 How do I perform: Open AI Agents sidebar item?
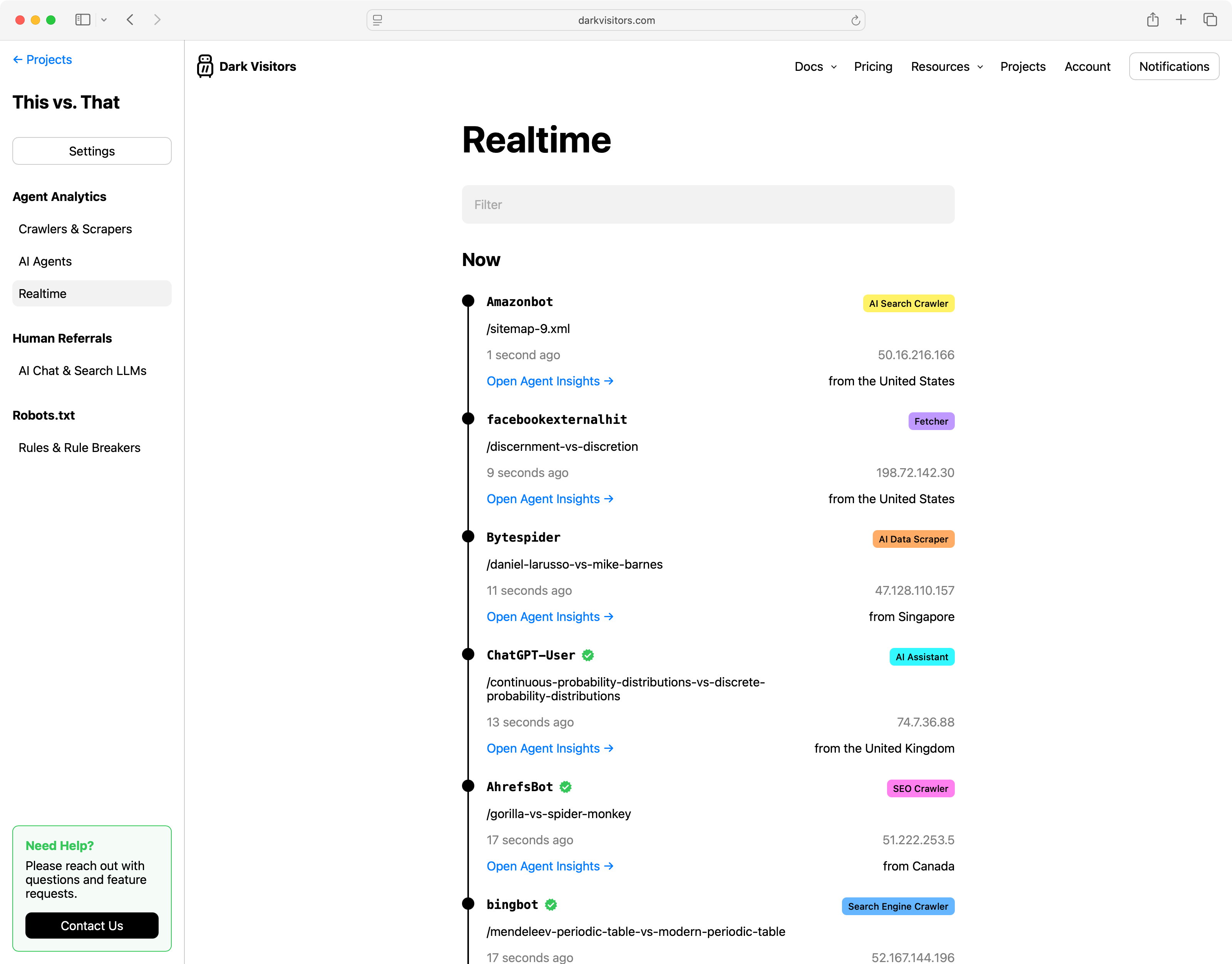(45, 261)
